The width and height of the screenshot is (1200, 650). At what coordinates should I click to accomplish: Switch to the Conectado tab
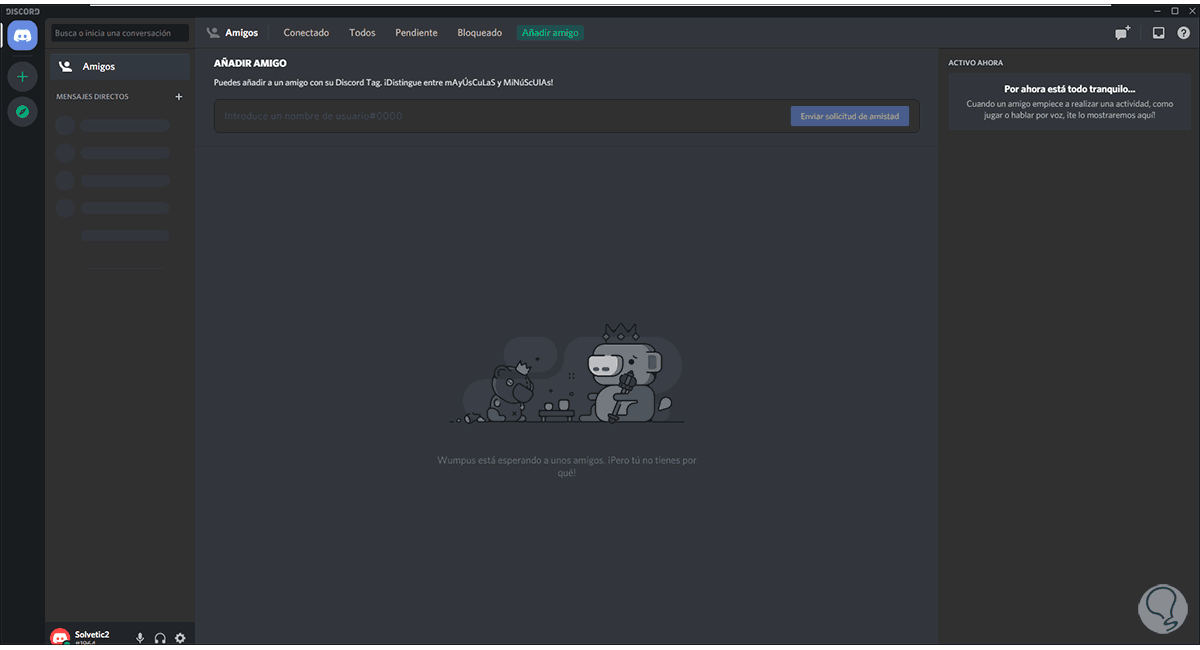306,33
